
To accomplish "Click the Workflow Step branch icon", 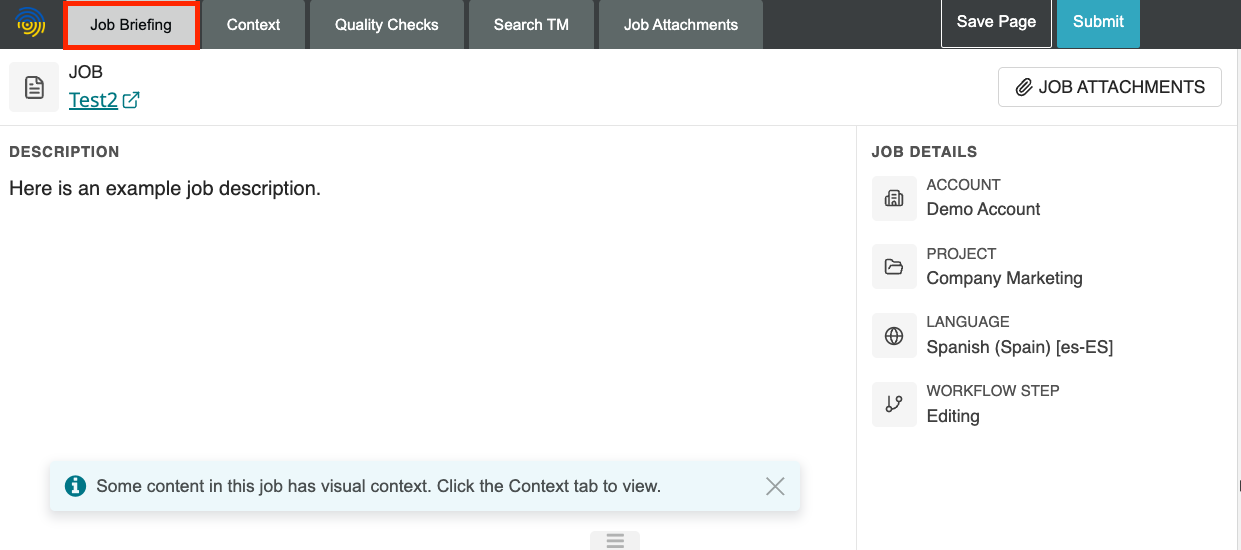I will point(894,404).
